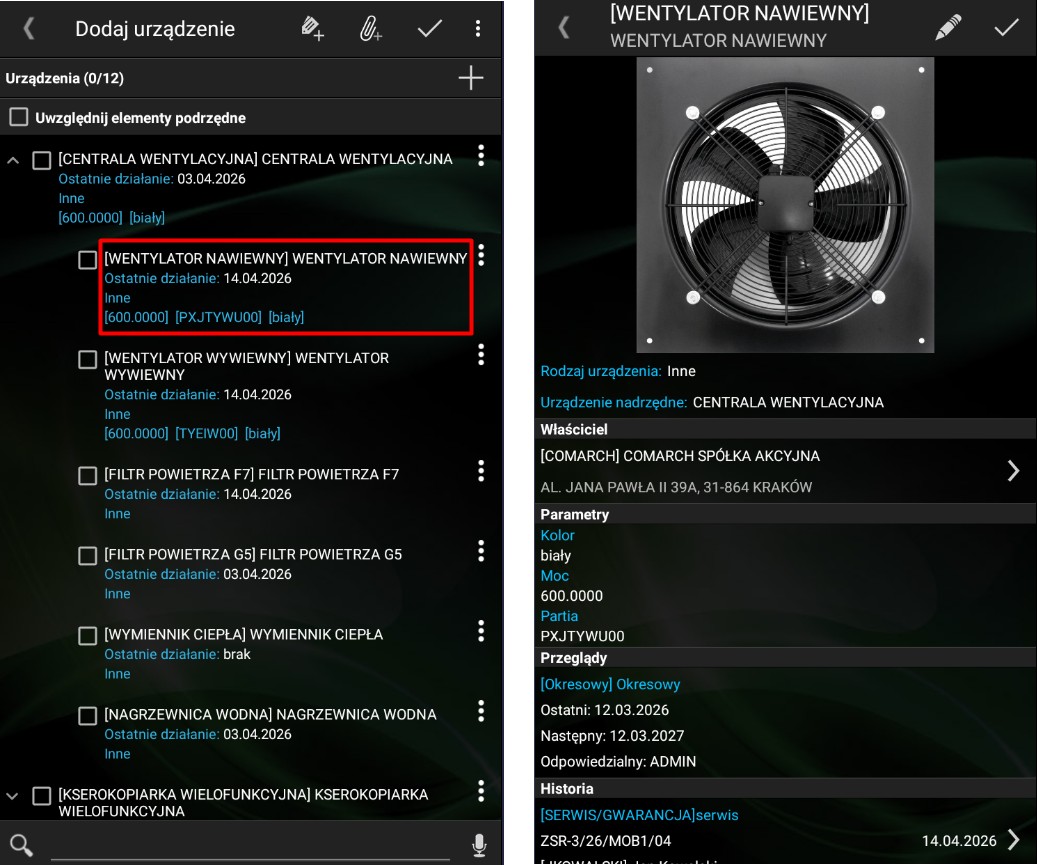The height and width of the screenshot is (865, 1037).
Task: Click the magnifier search icon
Action: point(21,845)
